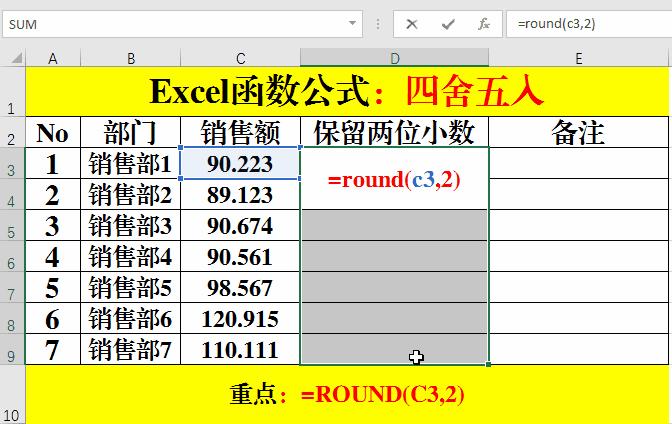
Task: Click the Select All corner triangle
Action: (15, 58)
